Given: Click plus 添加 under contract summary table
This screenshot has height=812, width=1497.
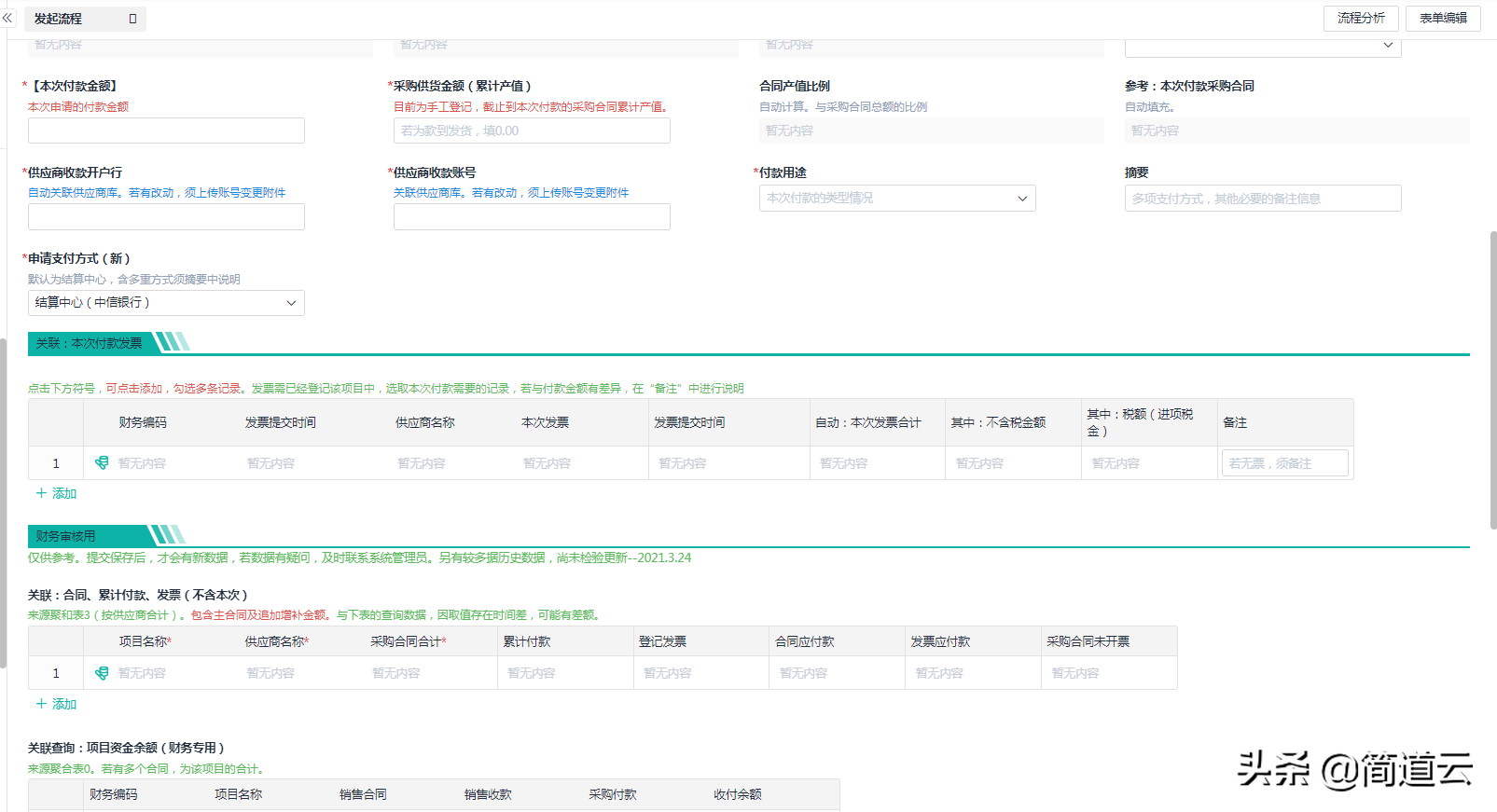Looking at the screenshot, I should (56, 704).
